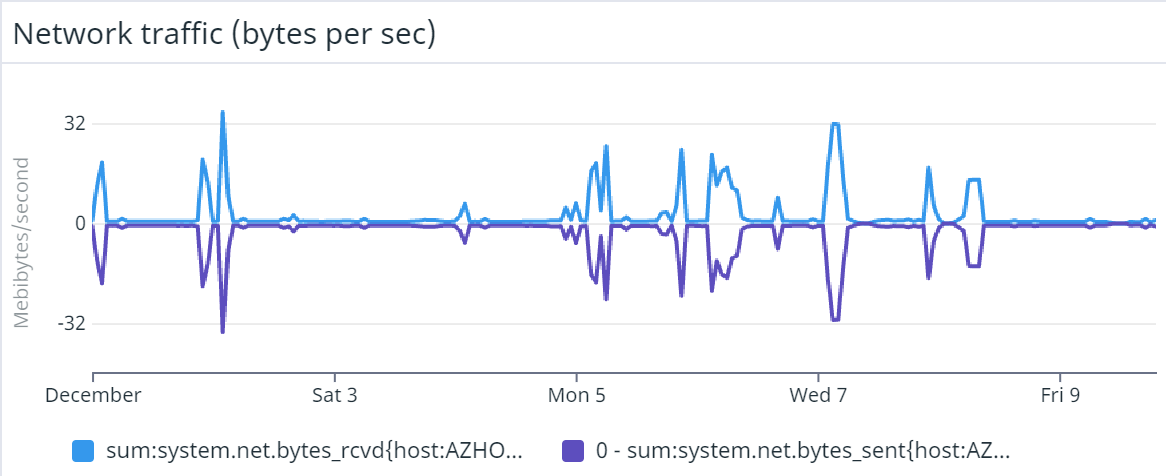
Task: Click the -32 y-axis tick label
Action: (x=71, y=324)
